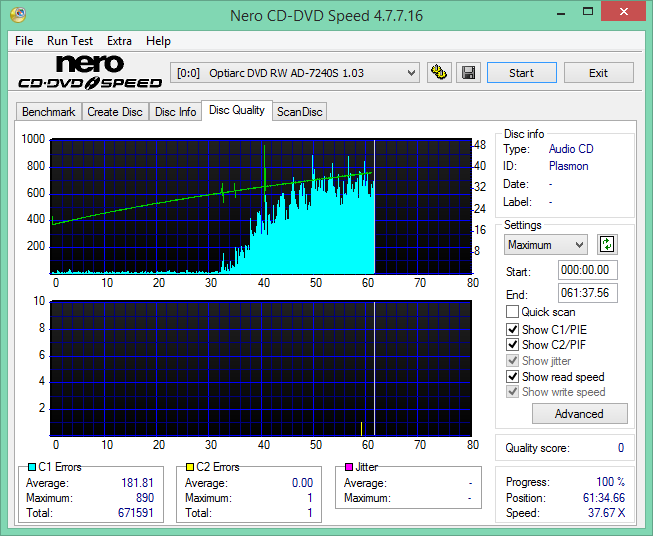653x536 pixels.
Task: Click the Audio CD type value
Action: [x=571, y=149]
